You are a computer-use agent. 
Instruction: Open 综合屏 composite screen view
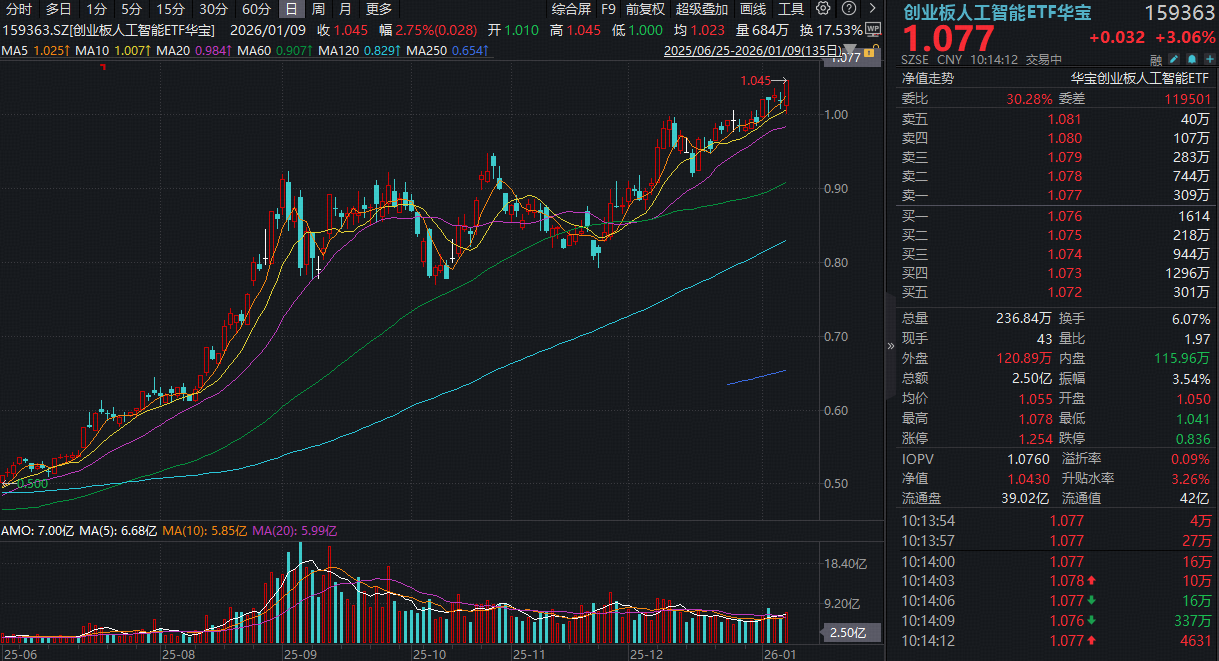572,10
